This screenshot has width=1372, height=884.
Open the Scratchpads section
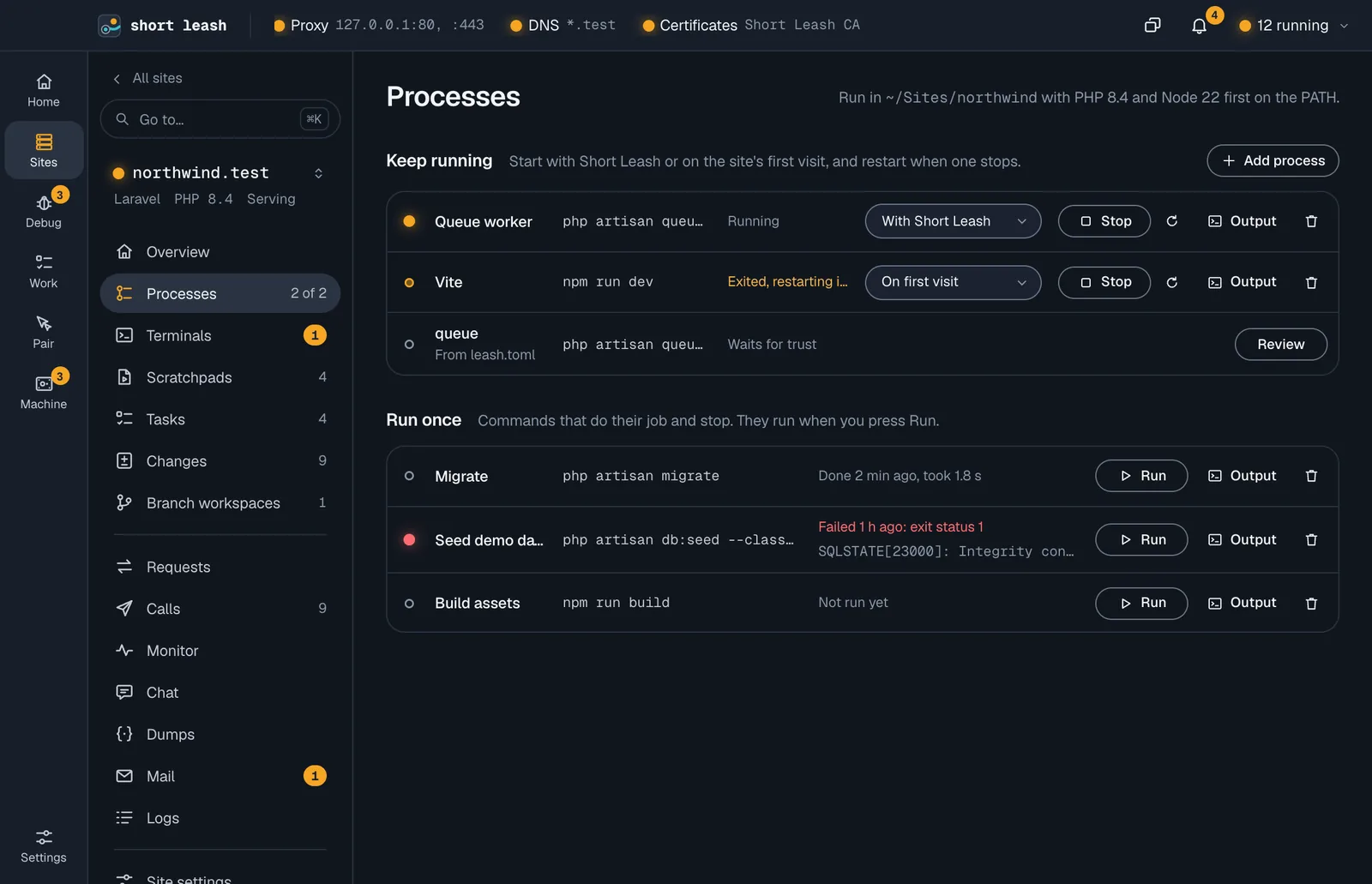[220, 377]
